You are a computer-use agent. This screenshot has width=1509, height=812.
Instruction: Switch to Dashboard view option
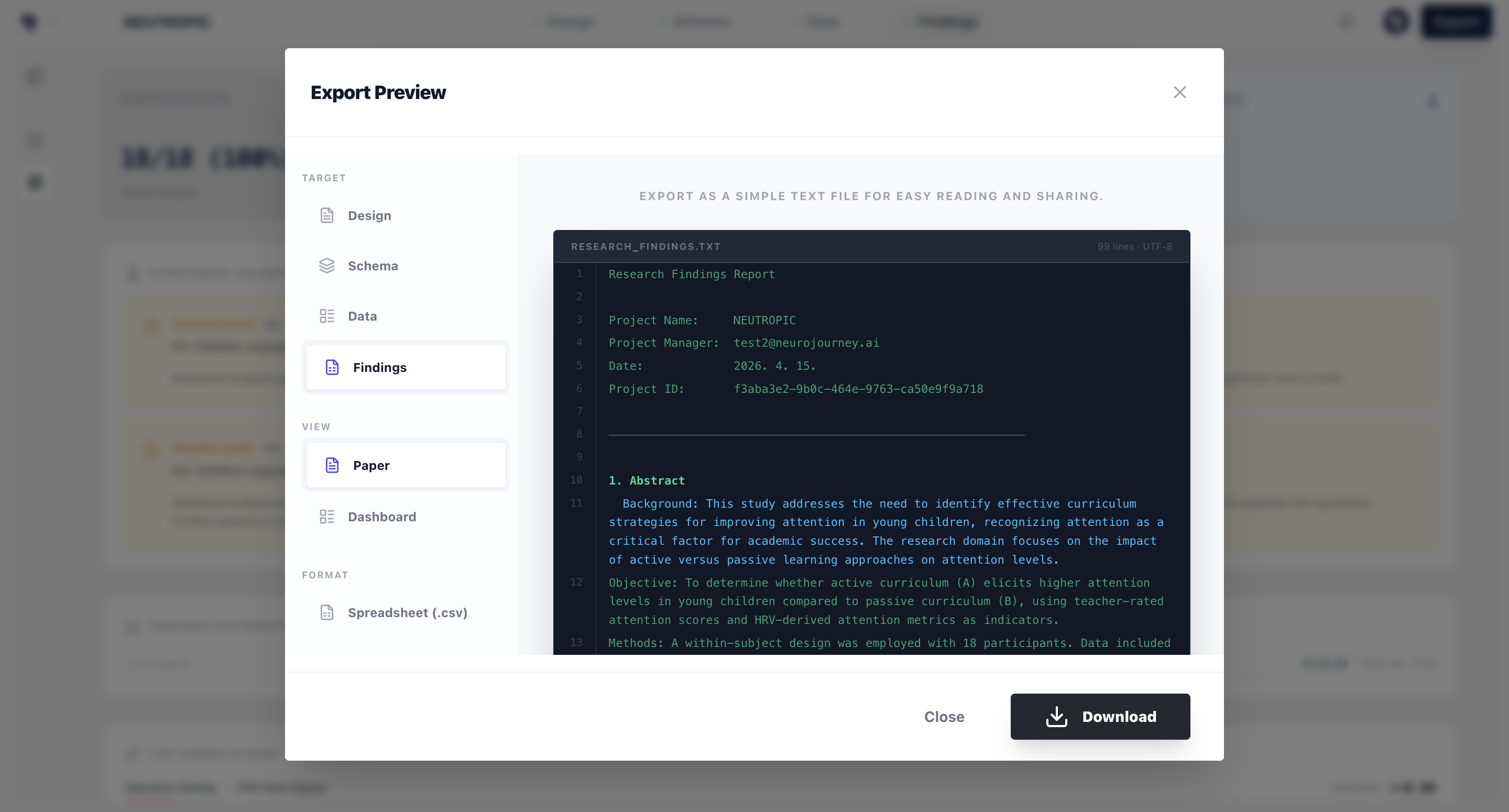coord(381,517)
